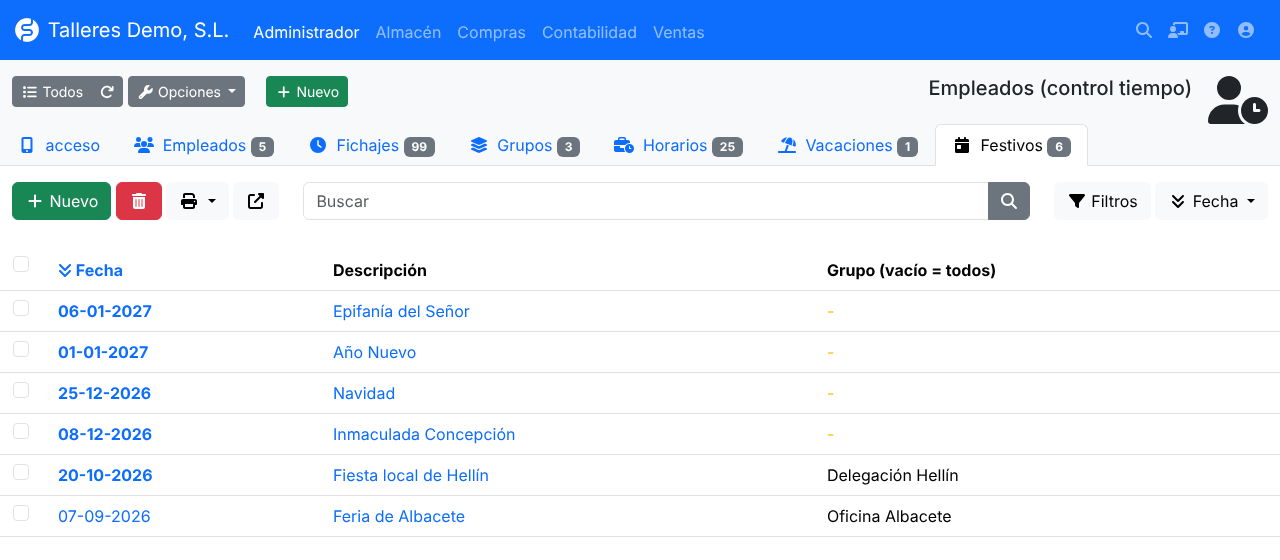Check the Navidad row checkbox
Screen dimensions: 1280x560
(21, 390)
